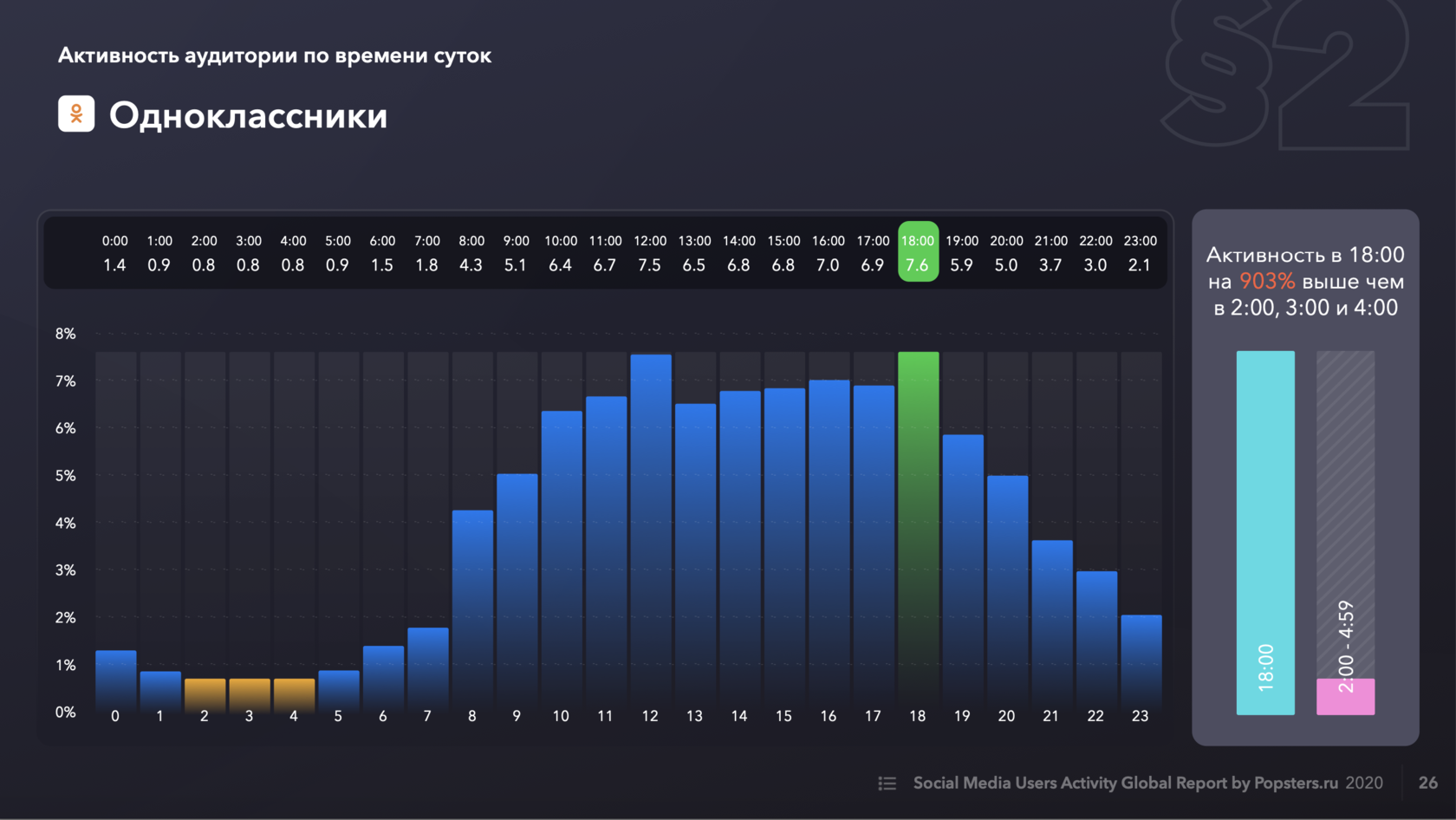The width and height of the screenshot is (1456, 820).
Task: Click the orange bar for hour 2
Action: pyautogui.click(x=205, y=695)
